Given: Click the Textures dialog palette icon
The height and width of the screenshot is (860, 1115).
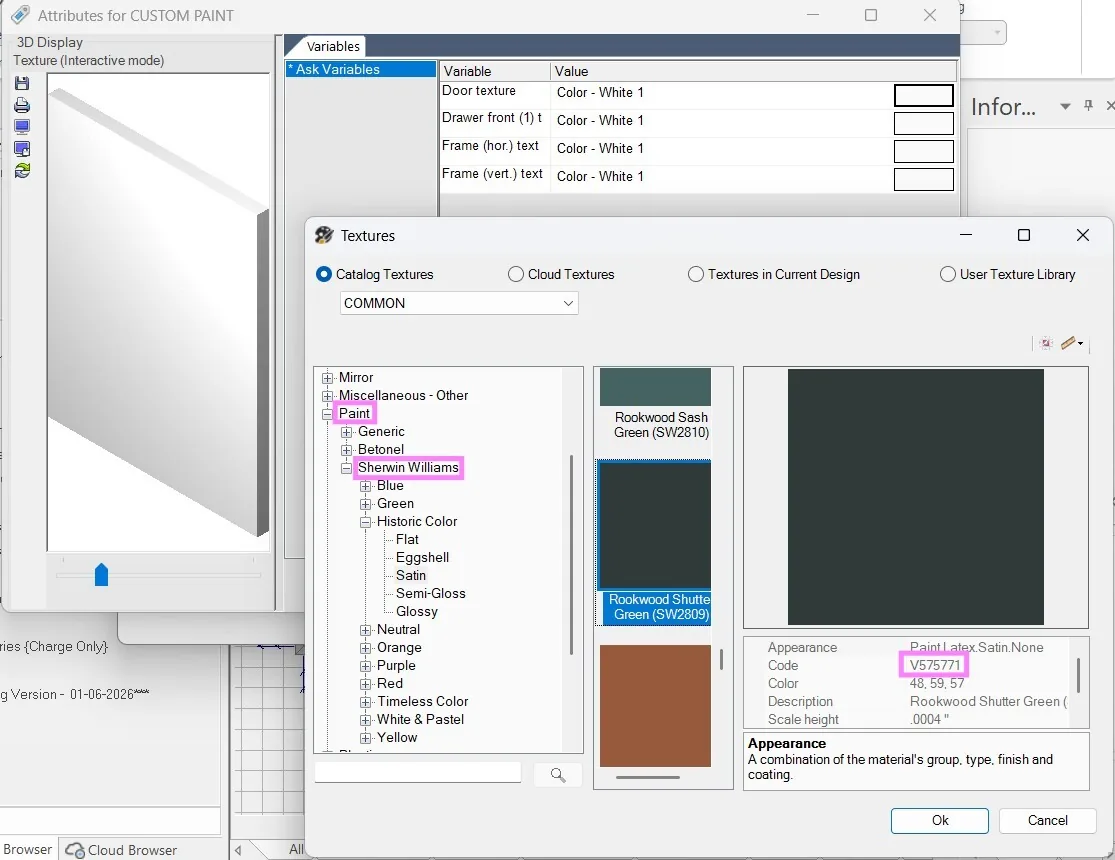Looking at the screenshot, I should pyautogui.click(x=324, y=235).
